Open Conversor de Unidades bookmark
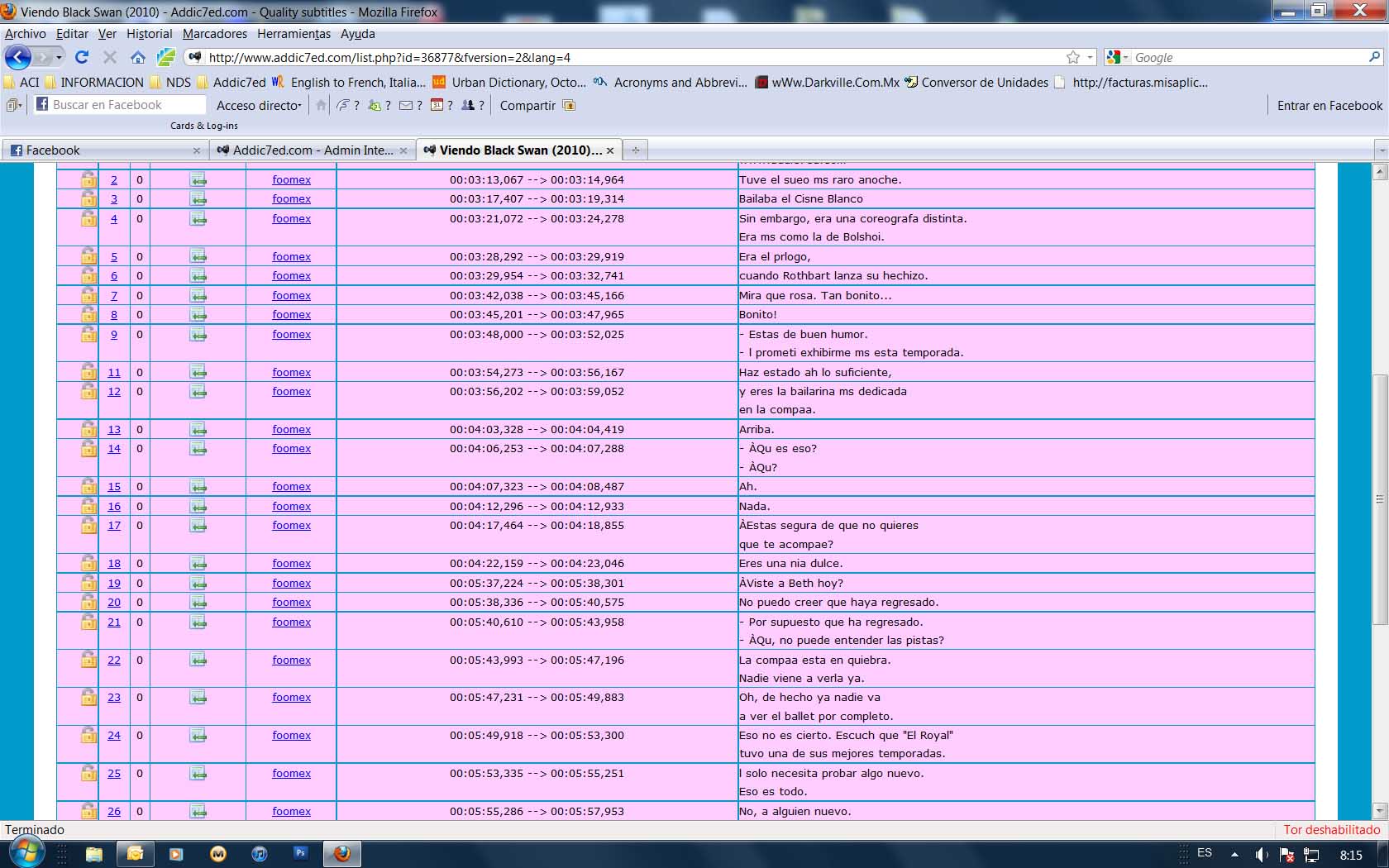The height and width of the screenshot is (868, 1389). tap(976, 82)
